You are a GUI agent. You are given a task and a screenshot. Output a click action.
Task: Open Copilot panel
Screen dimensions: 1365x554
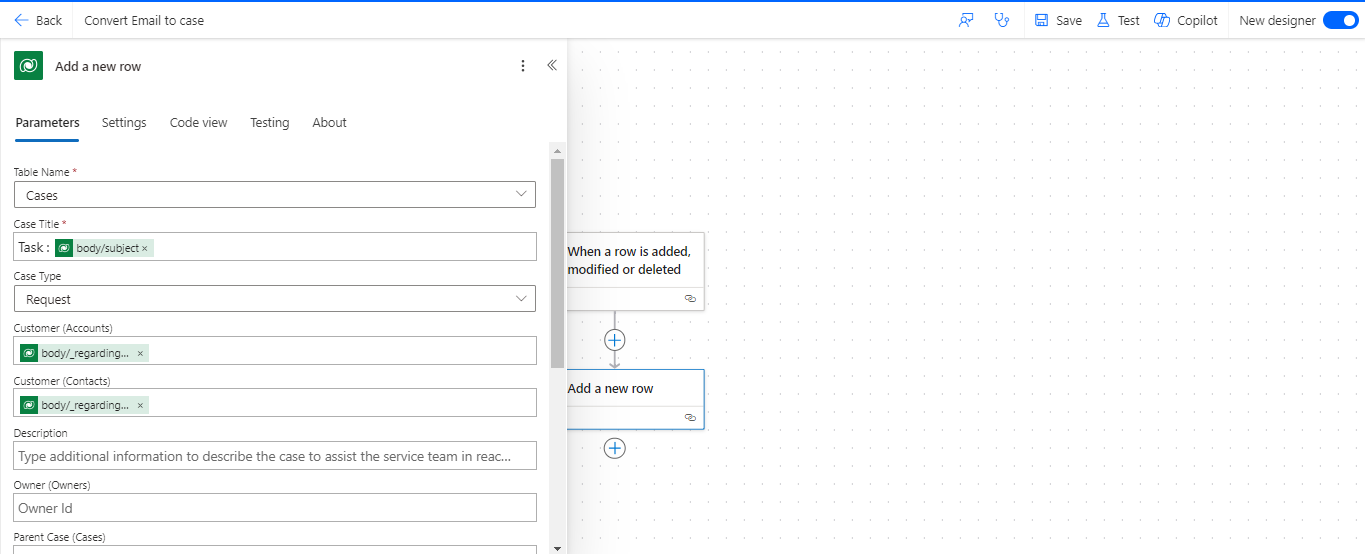pos(1186,20)
